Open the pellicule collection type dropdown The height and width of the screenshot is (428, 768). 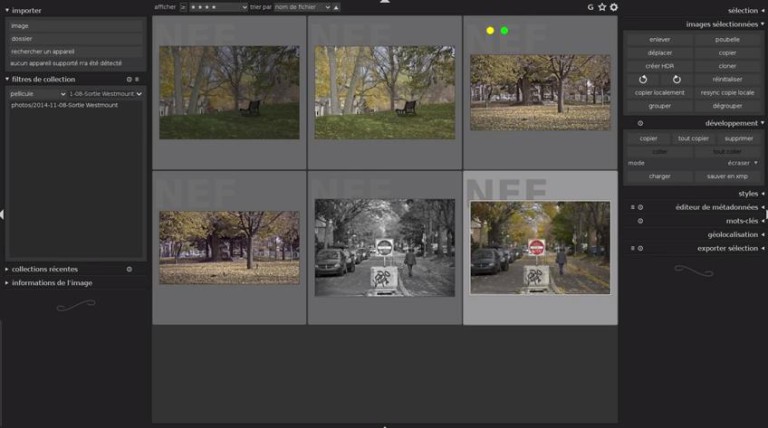(x=37, y=94)
